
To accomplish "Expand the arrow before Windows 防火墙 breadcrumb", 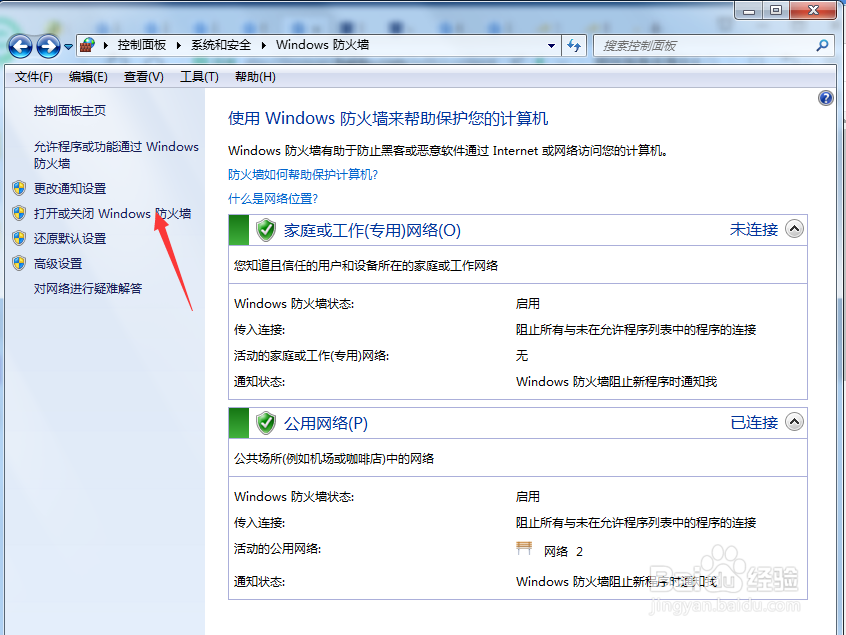I will [x=264, y=45].
